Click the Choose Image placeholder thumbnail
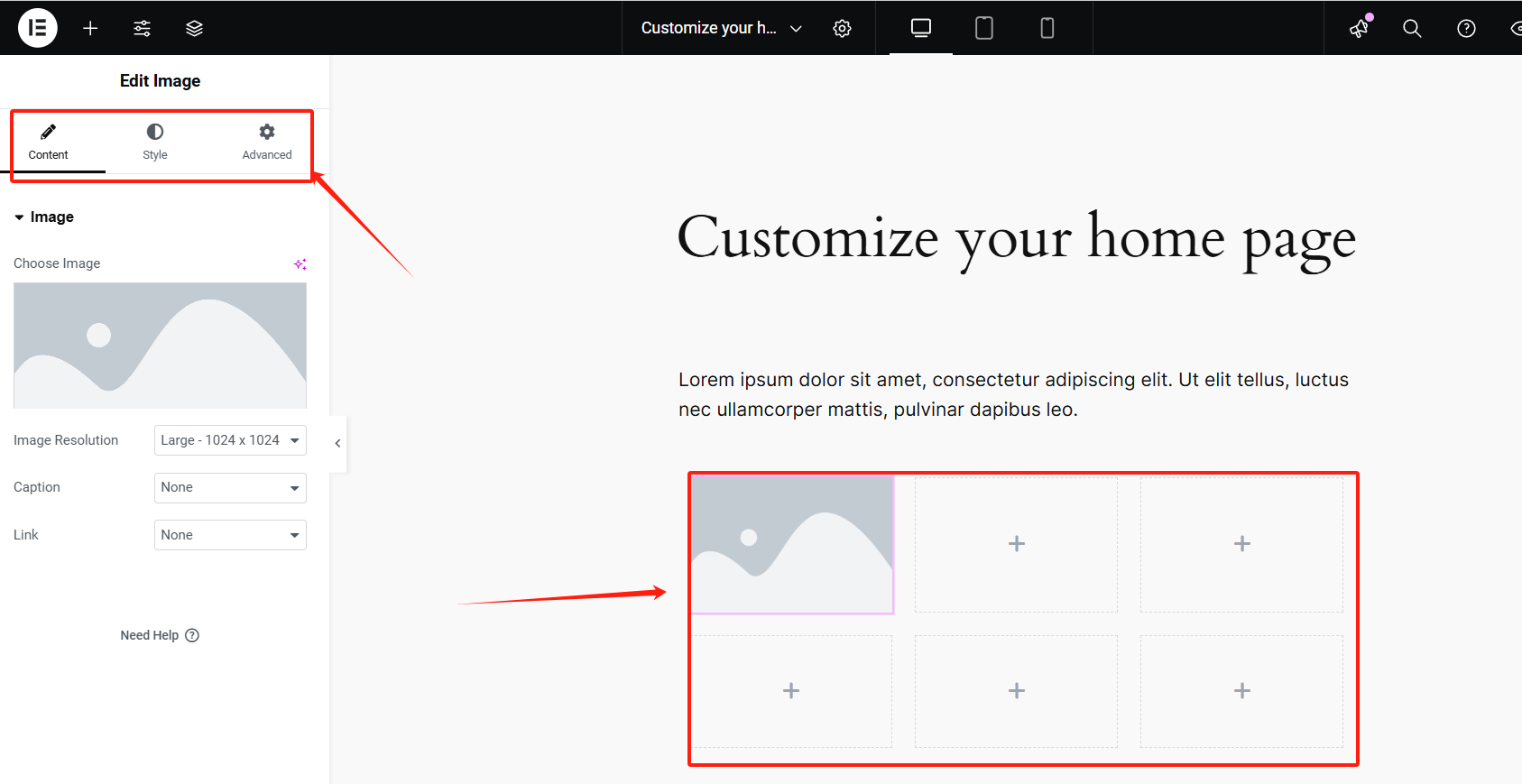The image size is (1522, 784). (160, 346)
